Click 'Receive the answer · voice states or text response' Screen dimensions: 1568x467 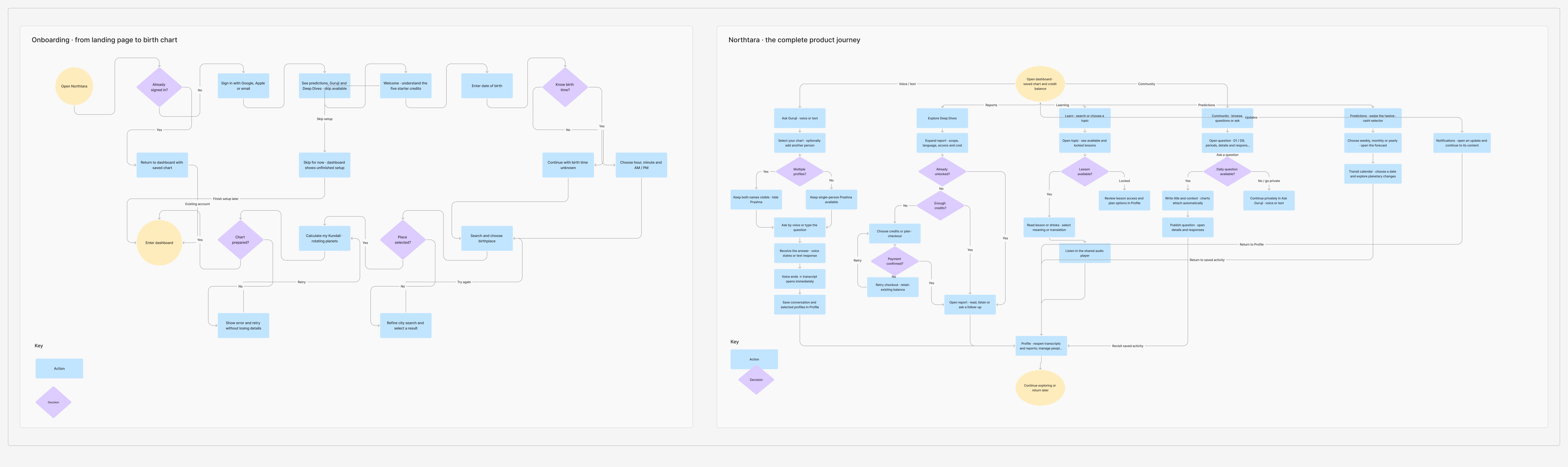[x=800, y=253]
